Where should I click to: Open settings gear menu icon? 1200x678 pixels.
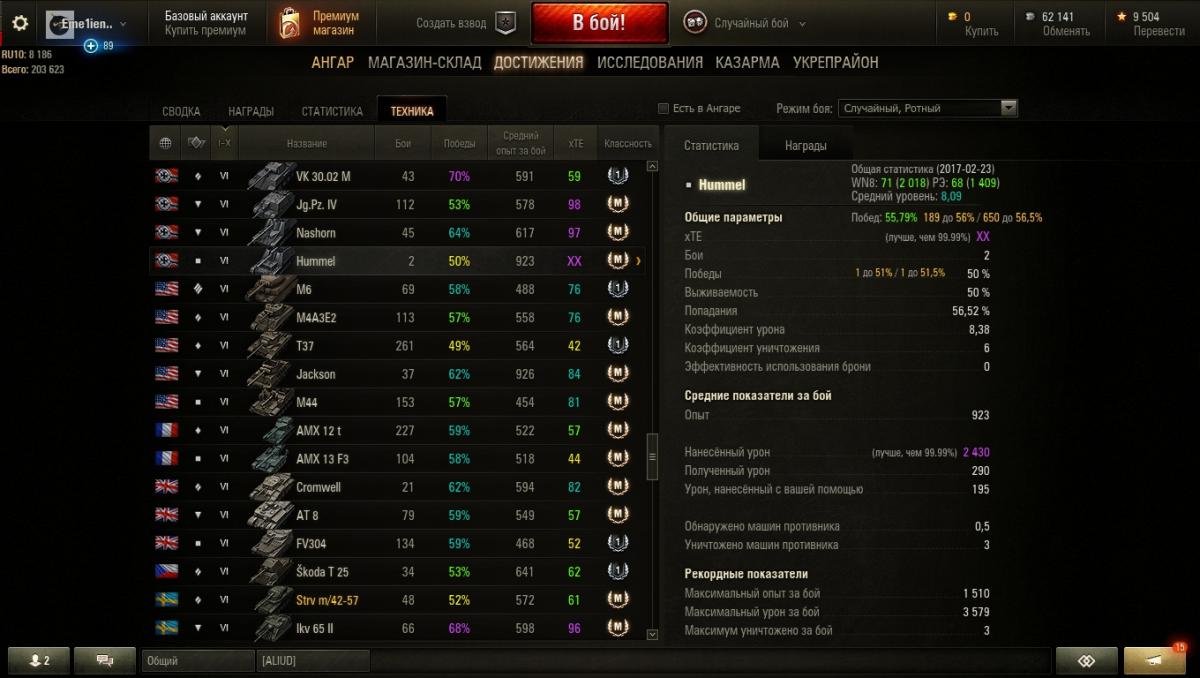tap(20, 23)
